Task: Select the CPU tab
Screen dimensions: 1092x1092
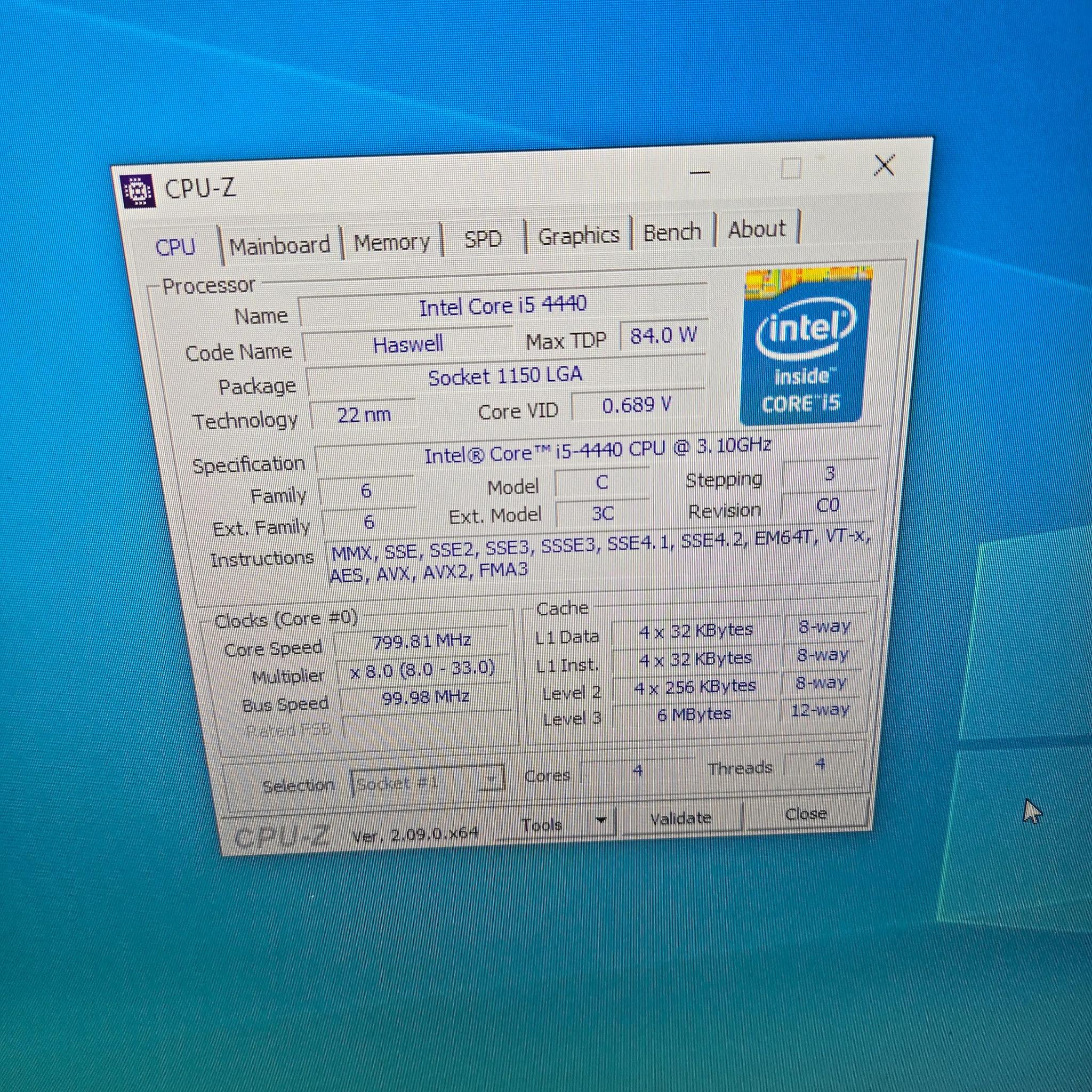Action: point(175,247)
